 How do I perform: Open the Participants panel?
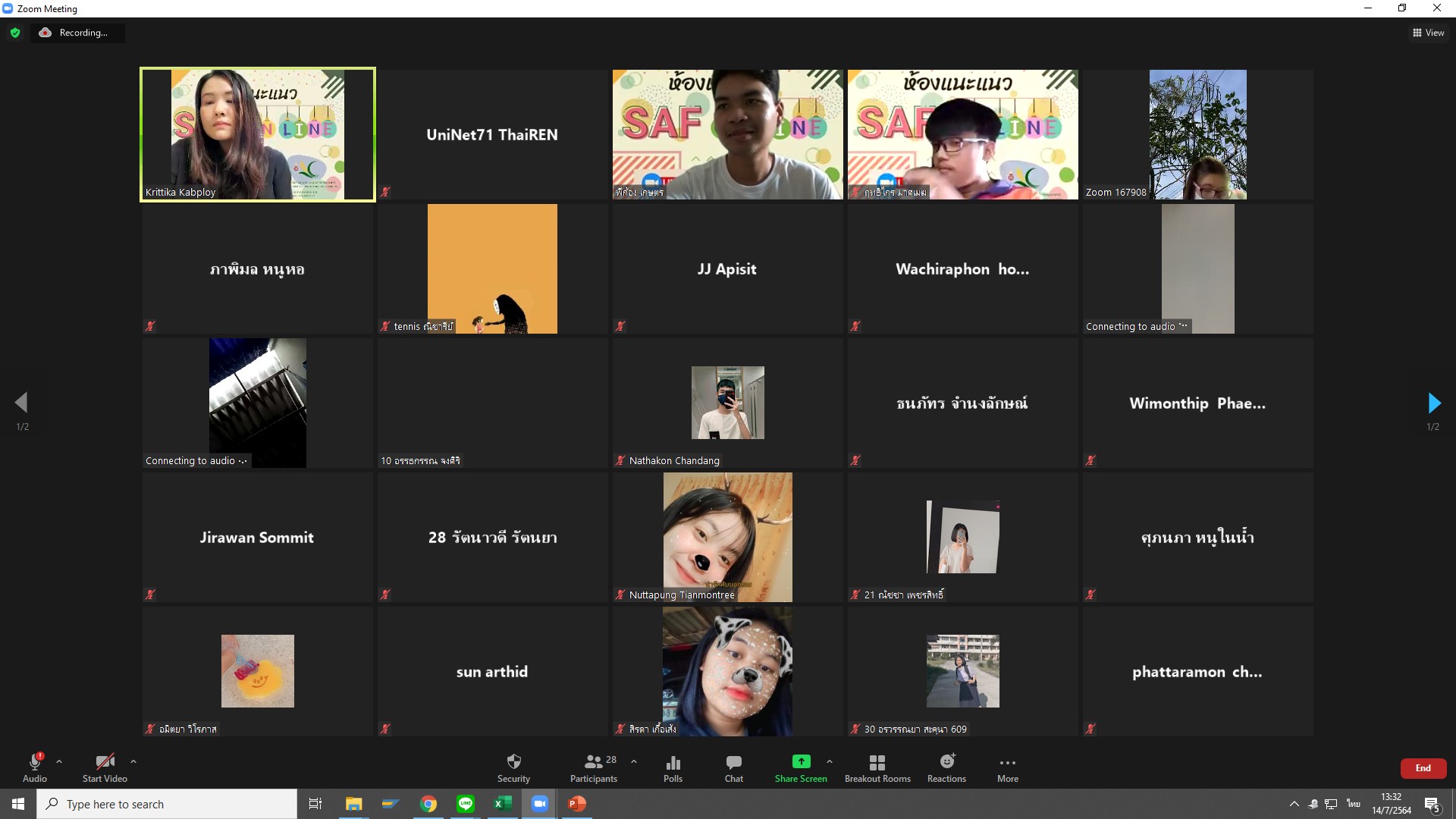point(594,767)
